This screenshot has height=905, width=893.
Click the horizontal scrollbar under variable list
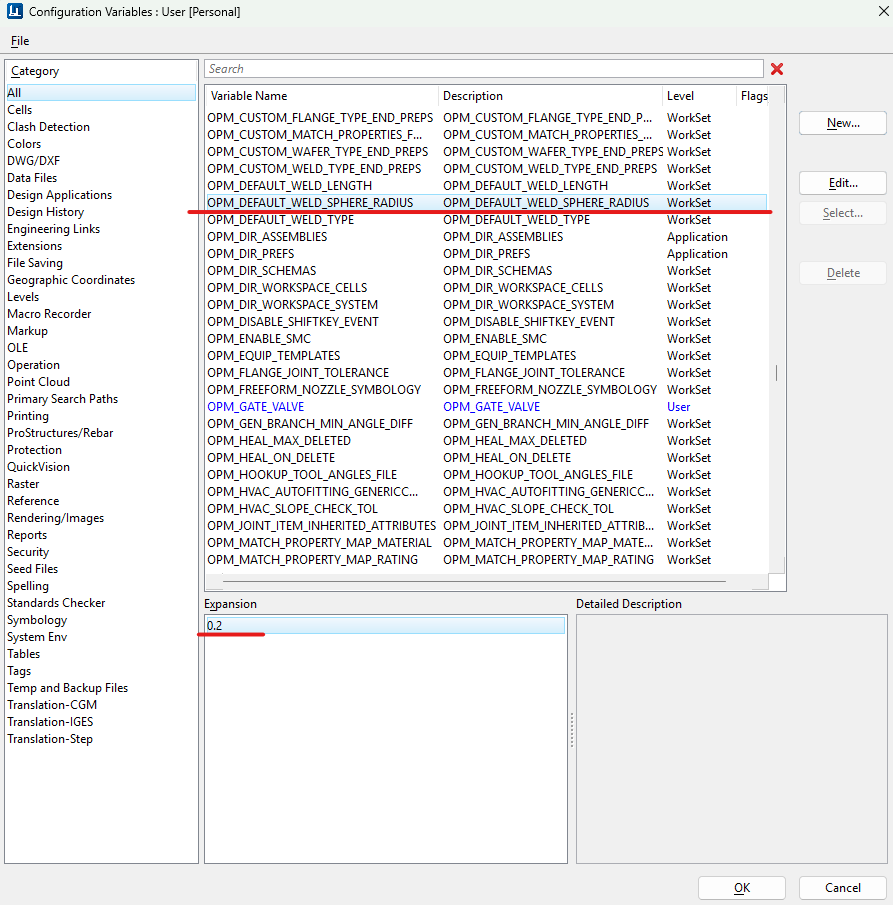(x=474, y=581)
